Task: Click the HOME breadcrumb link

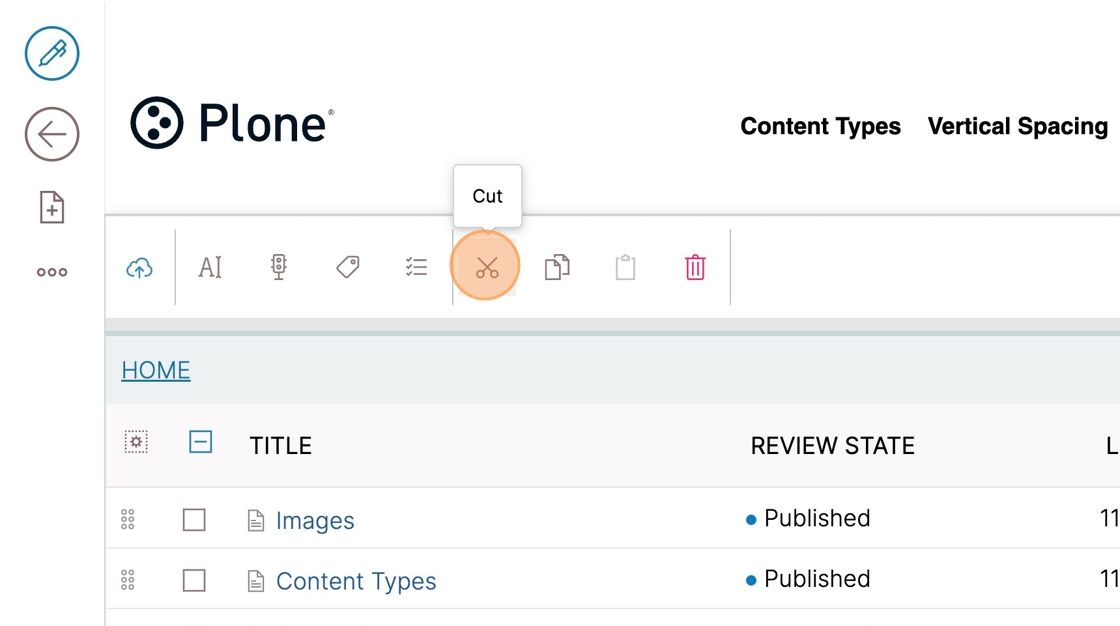Action: coord(156,370)
